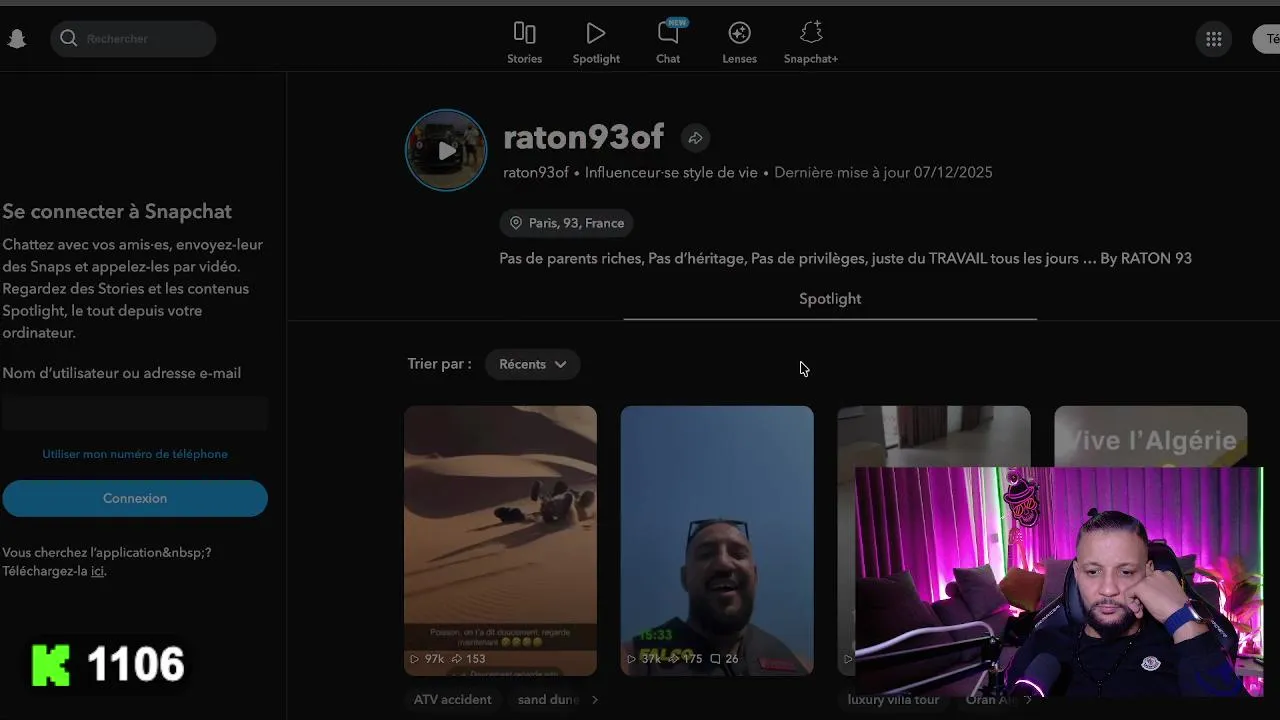Open the Spotlight section in top nav
This screenshot has width=1280, height=720.
pyautogui.click(x=596, y=44)
